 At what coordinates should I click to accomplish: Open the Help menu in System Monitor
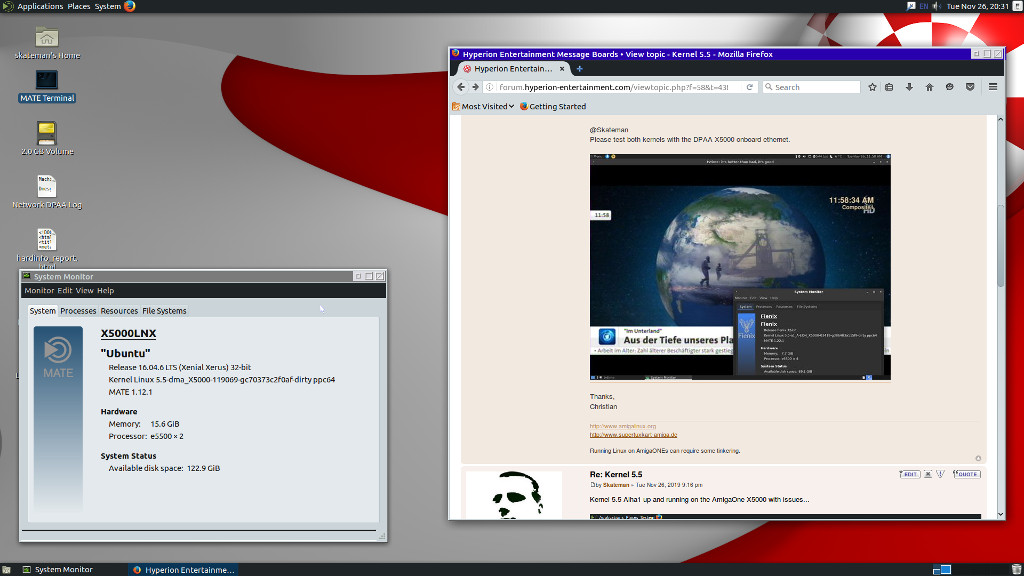pos(105,291)
